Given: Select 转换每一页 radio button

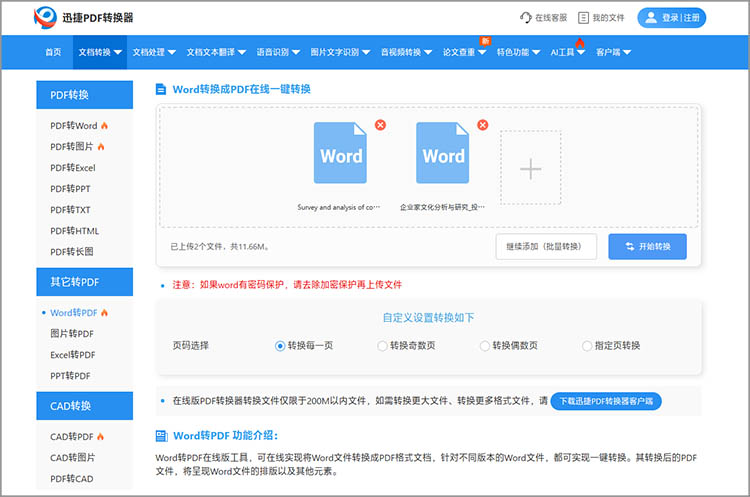Looking at the screenshot, I should point(280,346).
